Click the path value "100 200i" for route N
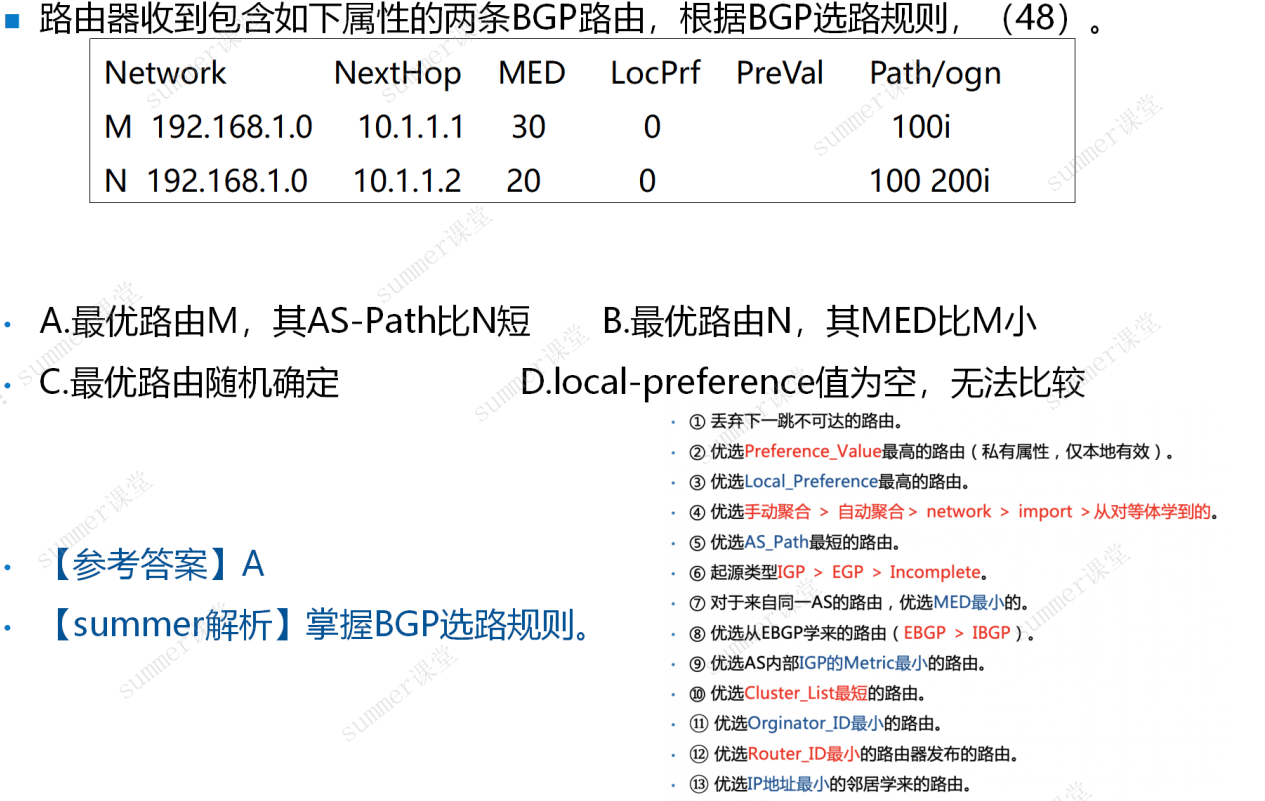 [929, 181]
